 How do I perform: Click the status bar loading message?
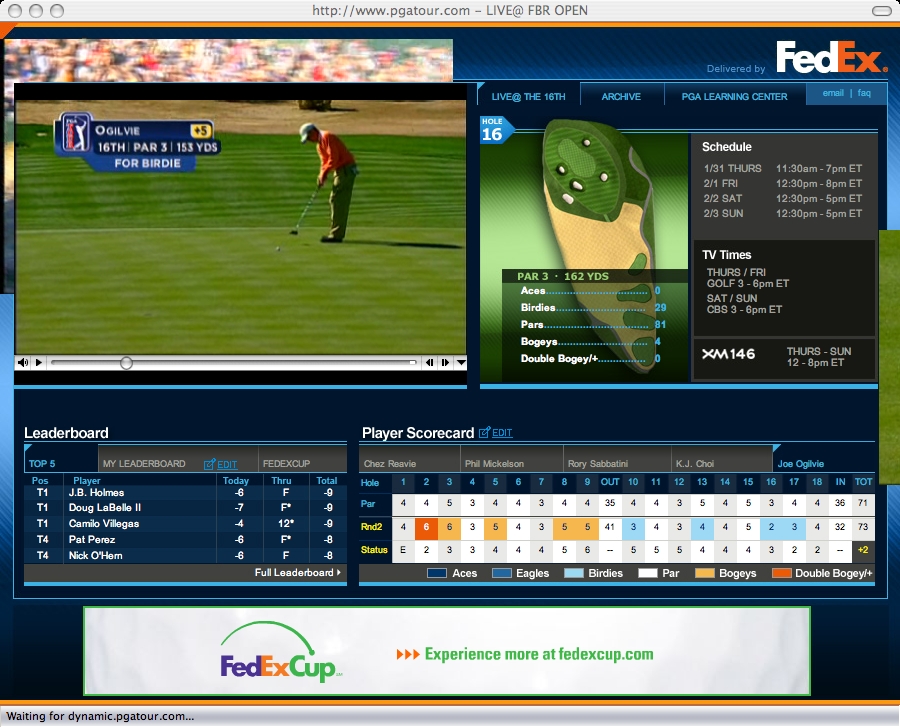pos(100,716)
